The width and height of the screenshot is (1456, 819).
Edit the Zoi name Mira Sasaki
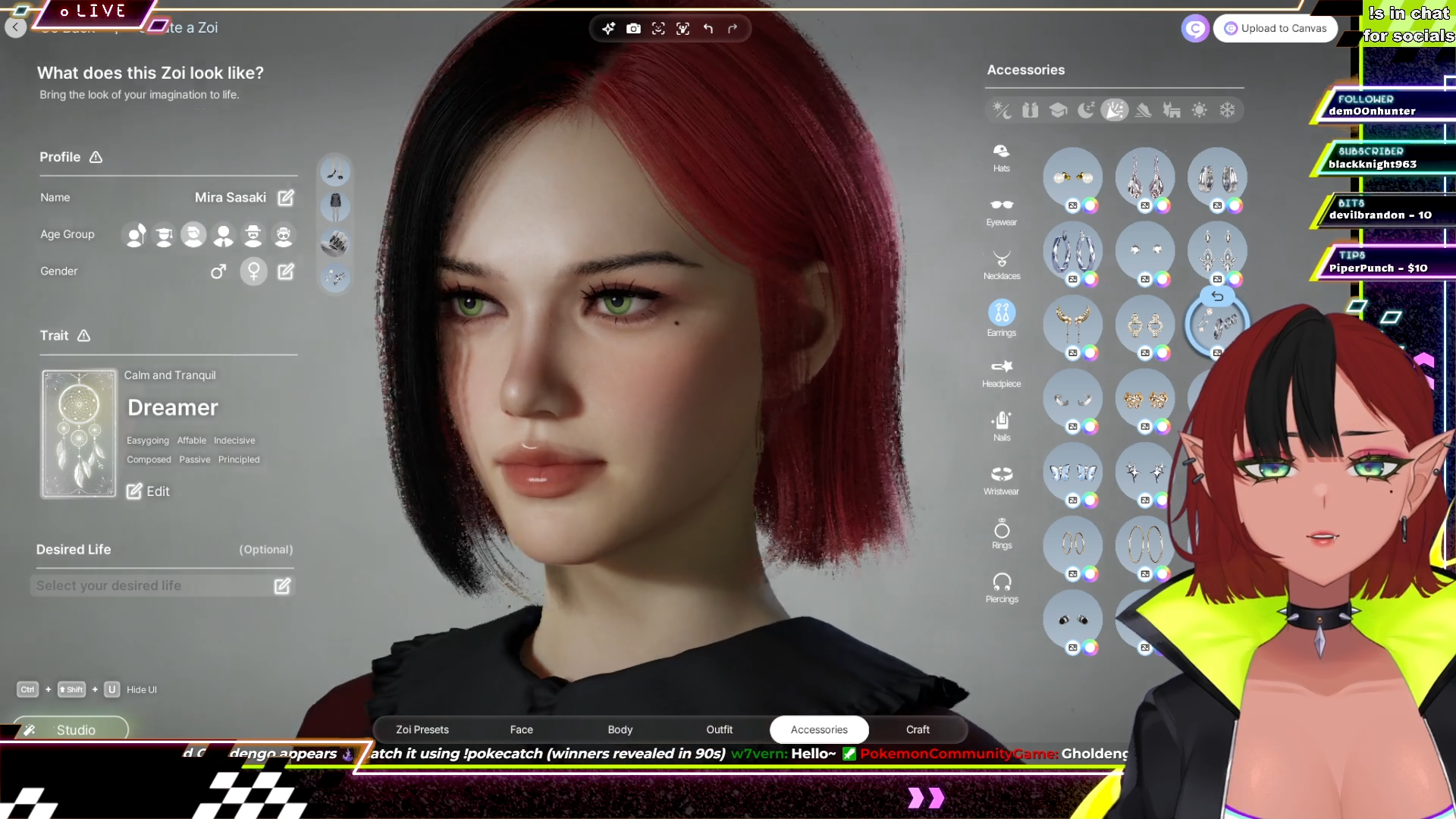click(x=286, y=198)
